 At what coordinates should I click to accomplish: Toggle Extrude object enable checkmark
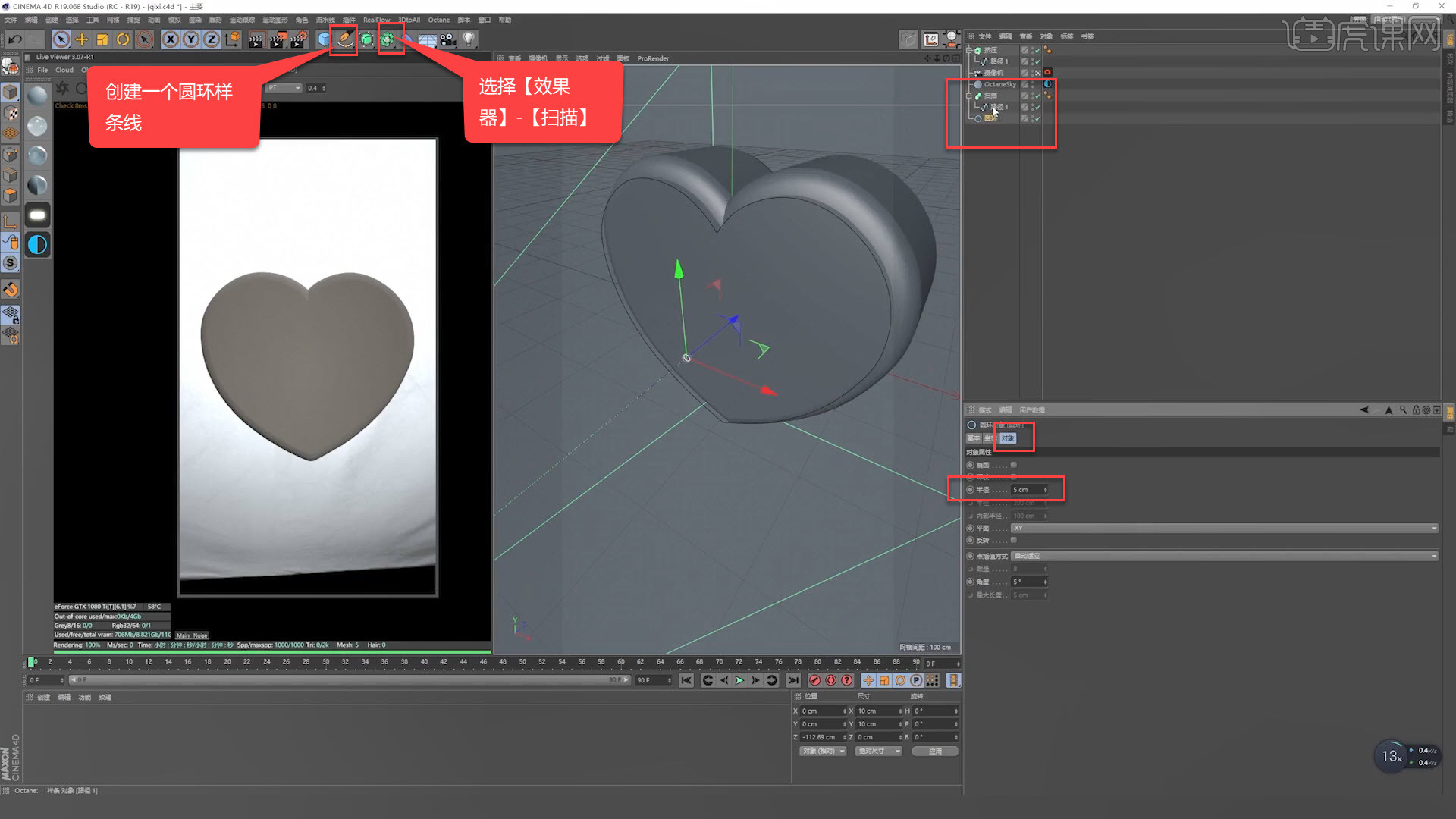(x=1037, y=50)
